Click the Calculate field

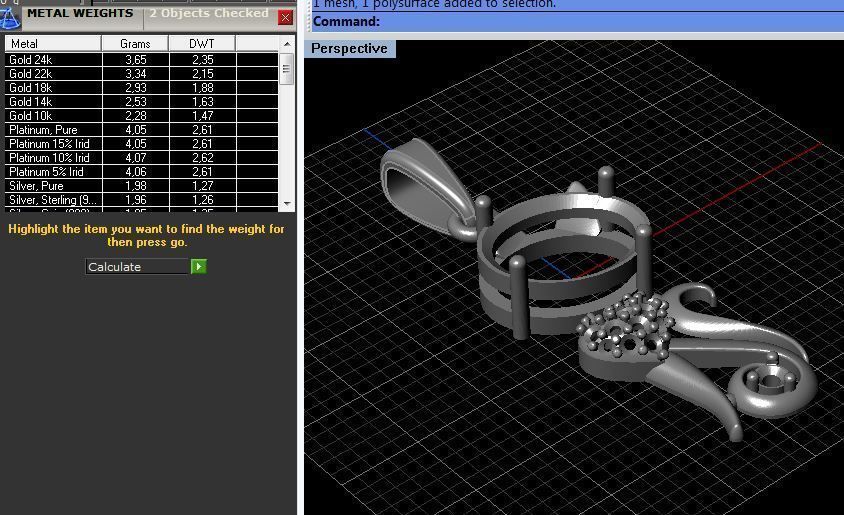point(138,266)
